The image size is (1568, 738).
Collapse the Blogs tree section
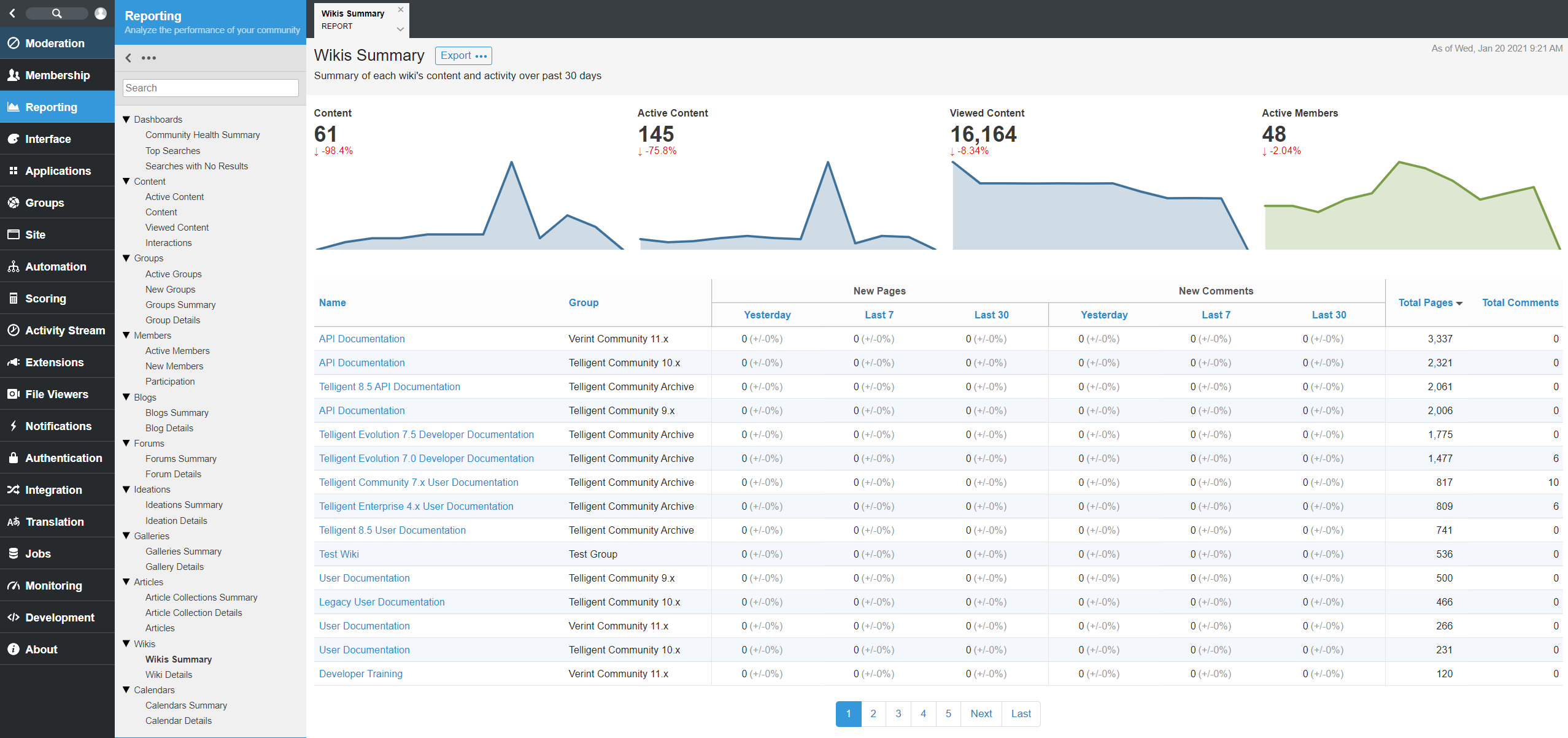pos(126,398)
